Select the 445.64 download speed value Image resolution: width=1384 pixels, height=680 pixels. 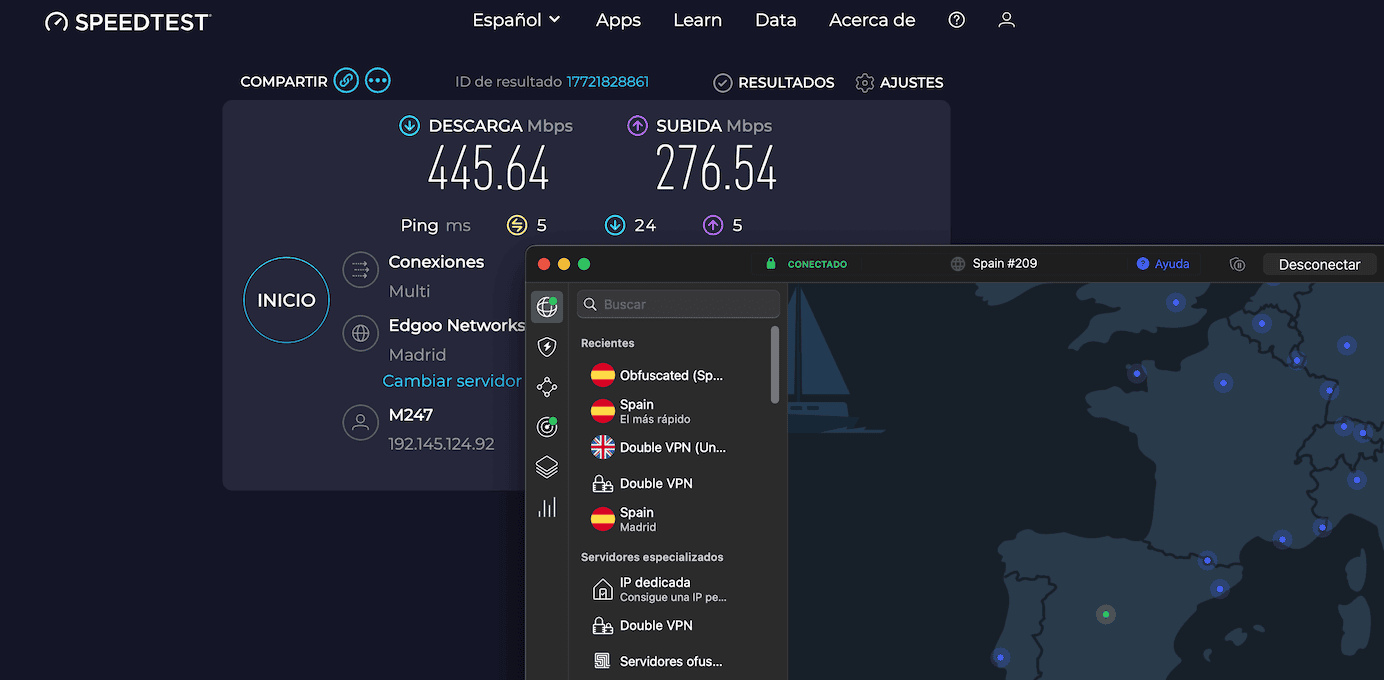click(x=488, y=169)
